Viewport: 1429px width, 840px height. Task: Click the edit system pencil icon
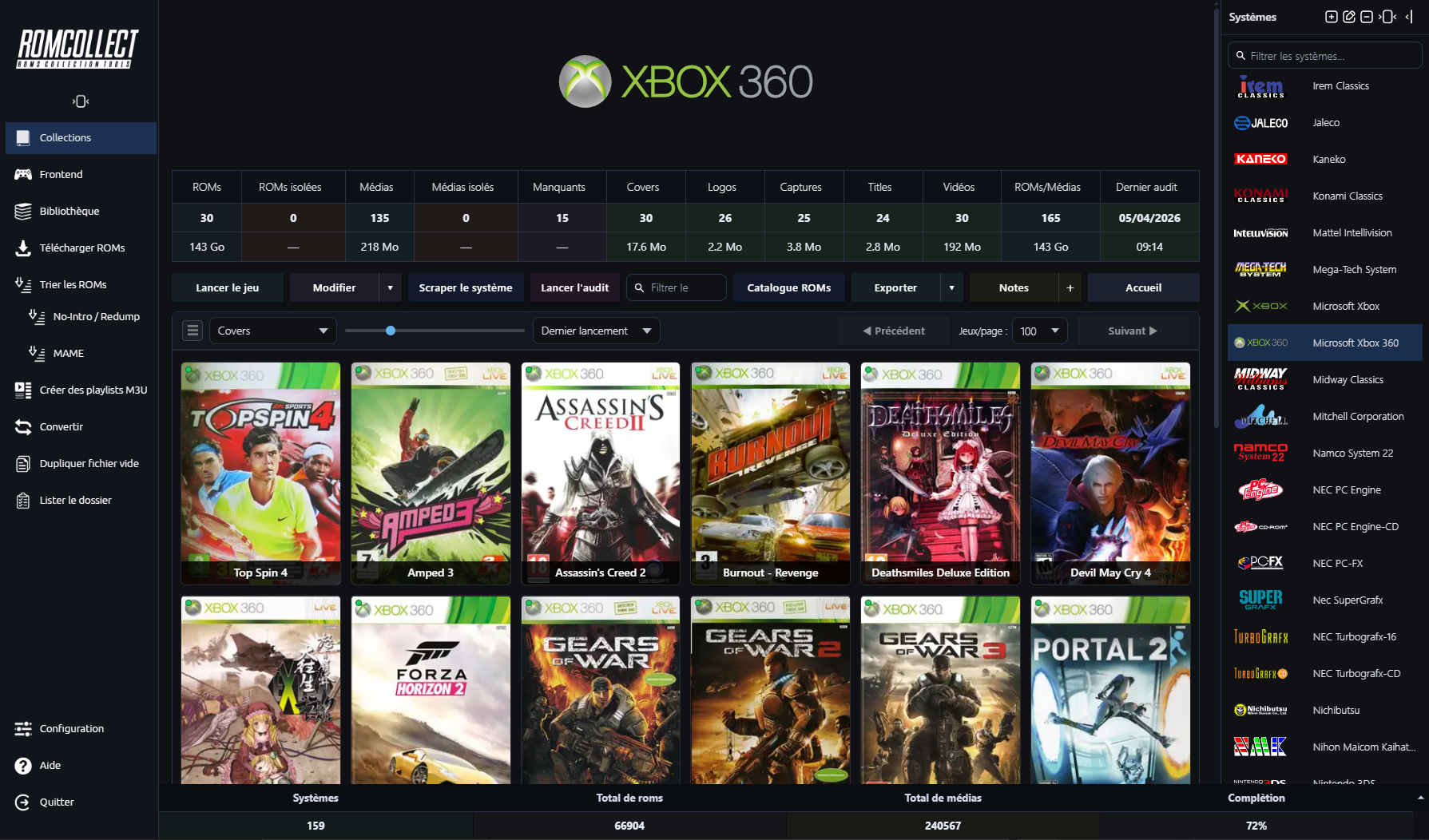click(x=1349, y=17)
